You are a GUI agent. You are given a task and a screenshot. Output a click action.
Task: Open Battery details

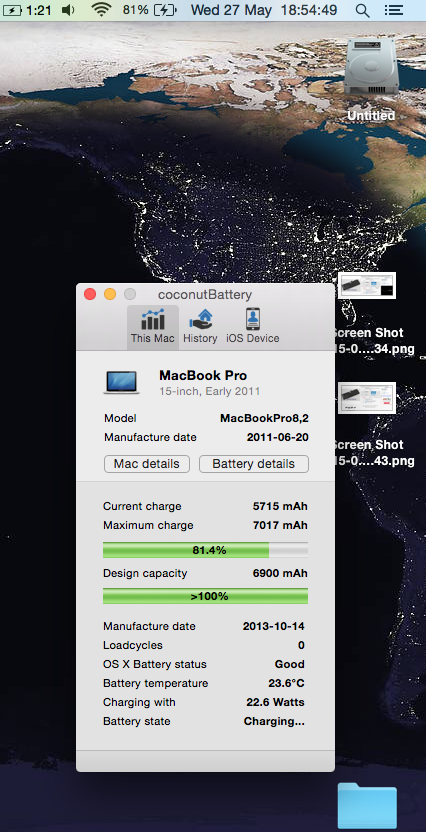(254, 464)
